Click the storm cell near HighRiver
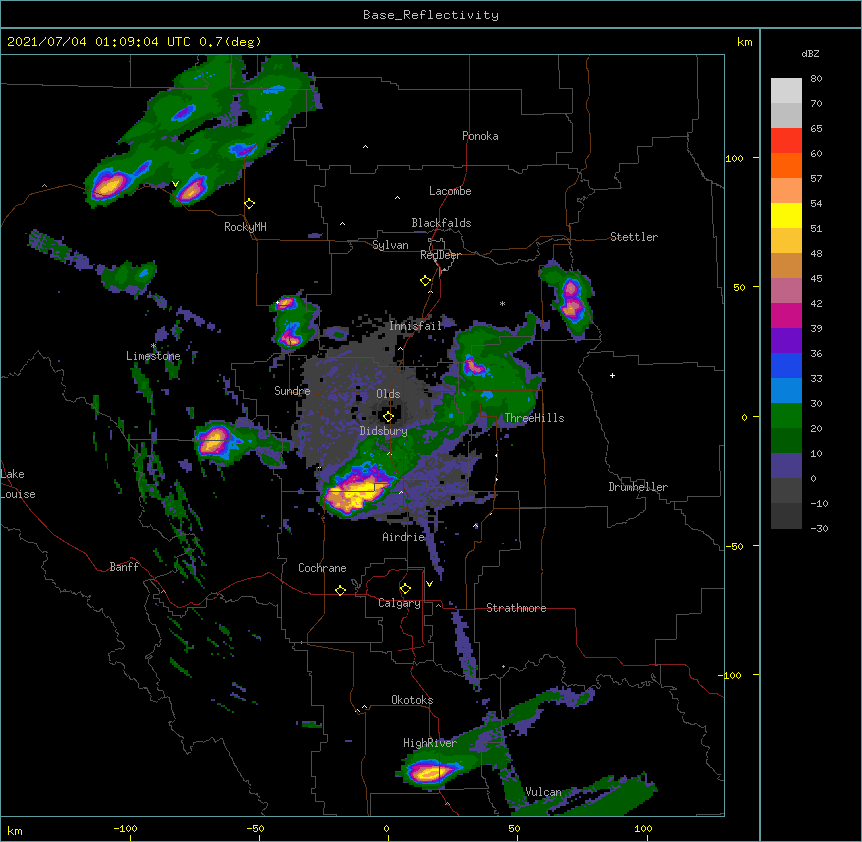 [x=428, y=772]
